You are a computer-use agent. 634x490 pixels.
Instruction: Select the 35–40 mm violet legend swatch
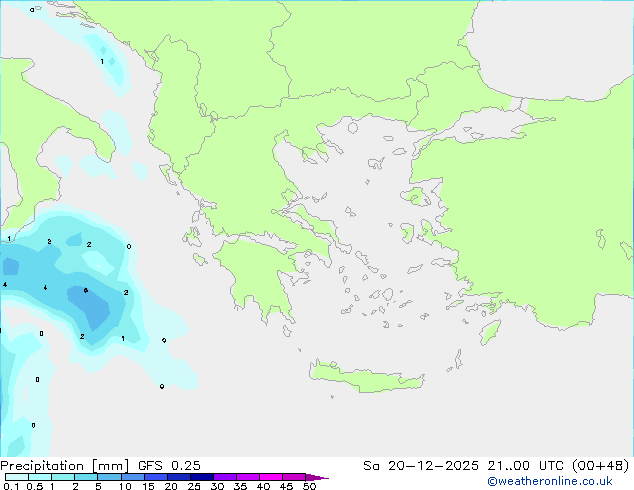[247, 477]
